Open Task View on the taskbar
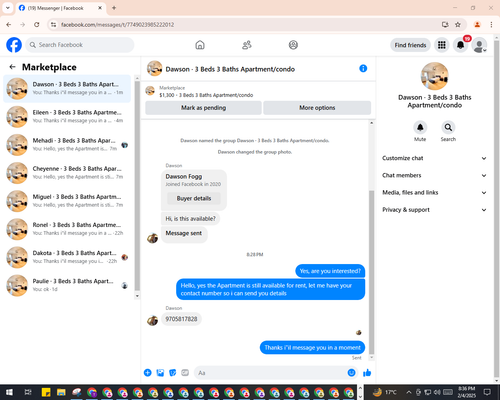The image size is (500, 400). click(28, 392)
